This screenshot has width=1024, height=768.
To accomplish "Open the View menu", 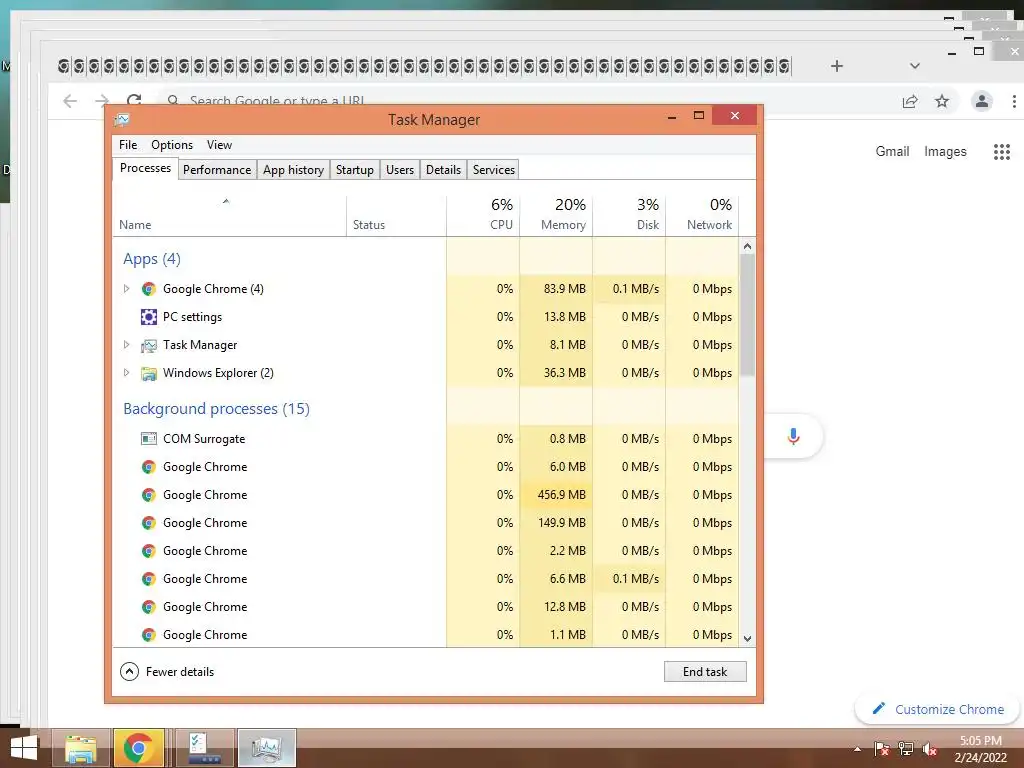I will (219, 145).
